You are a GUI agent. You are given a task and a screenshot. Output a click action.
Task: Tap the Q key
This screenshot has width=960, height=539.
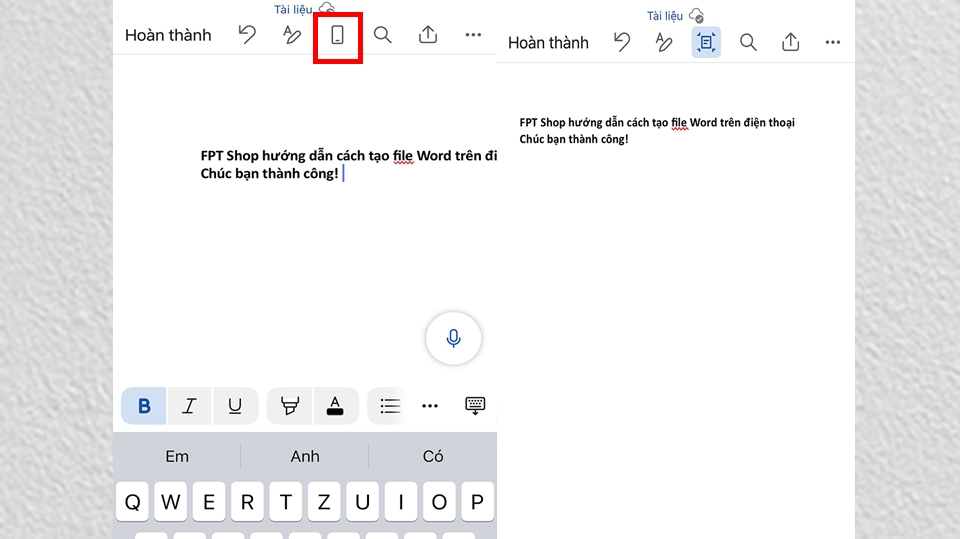click(x=132, y=502)
